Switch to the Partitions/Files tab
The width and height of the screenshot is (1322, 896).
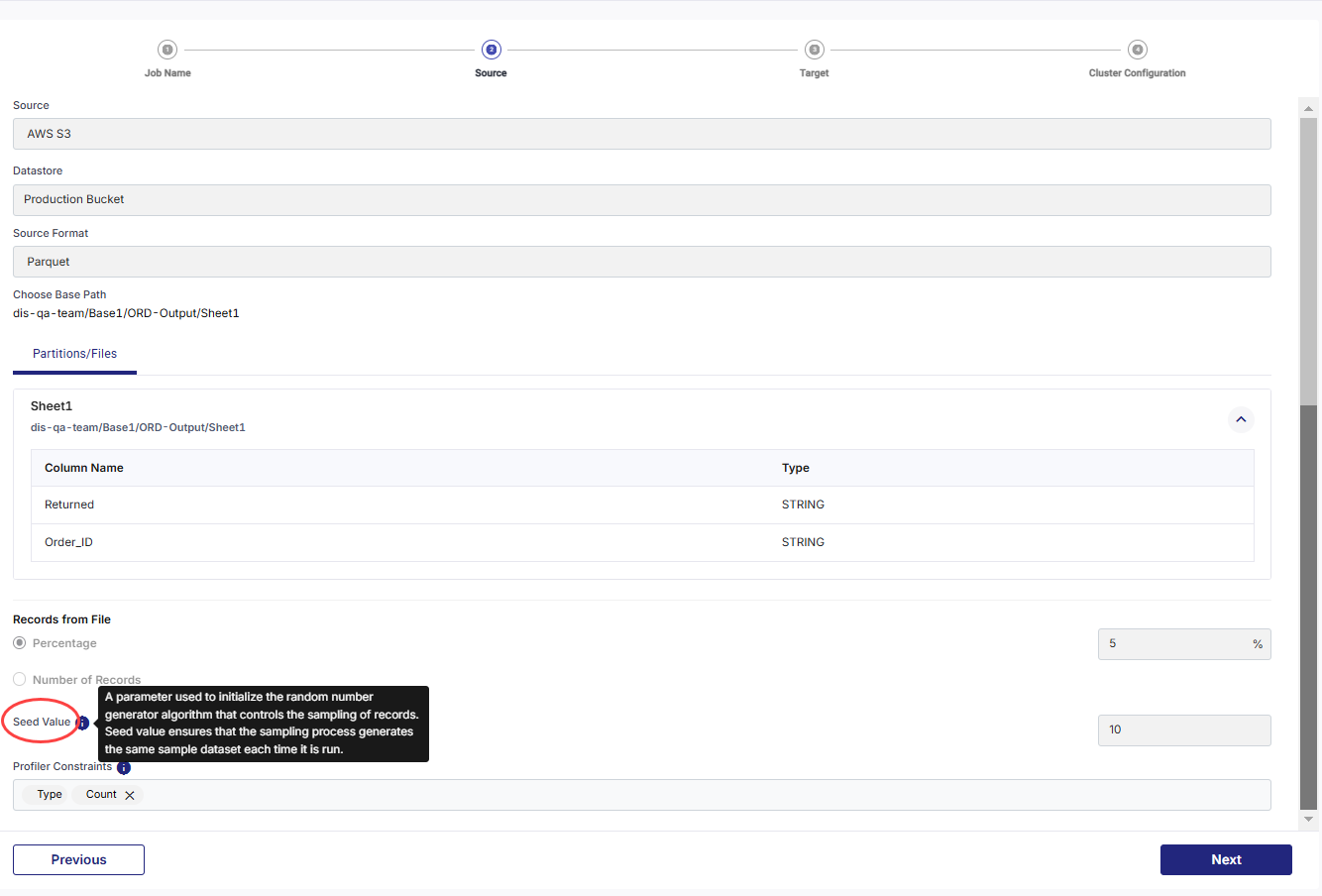tap(74, 354)
